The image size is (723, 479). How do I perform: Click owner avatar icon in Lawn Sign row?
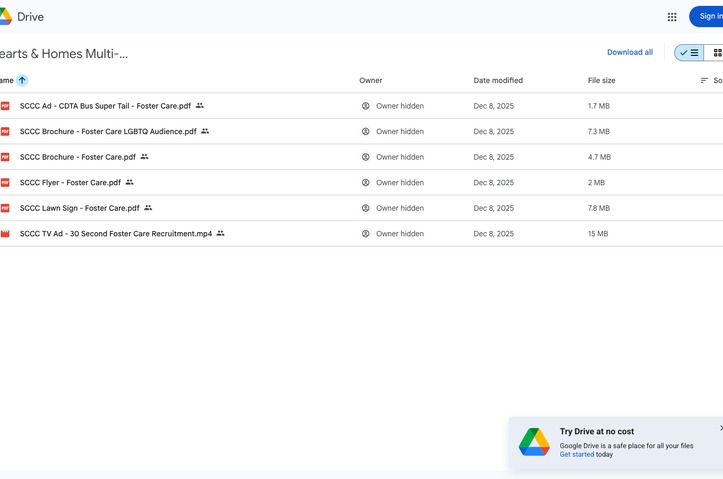click(x=365, y=208)
